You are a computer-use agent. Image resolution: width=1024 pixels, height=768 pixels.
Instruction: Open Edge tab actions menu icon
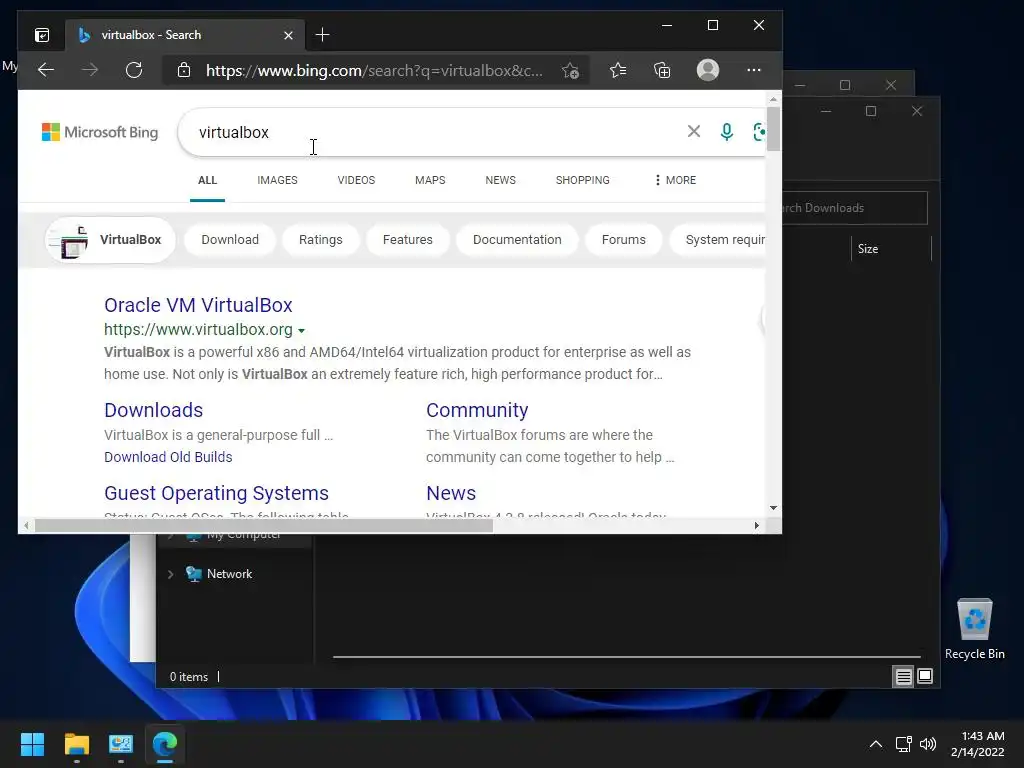(42, 35)
